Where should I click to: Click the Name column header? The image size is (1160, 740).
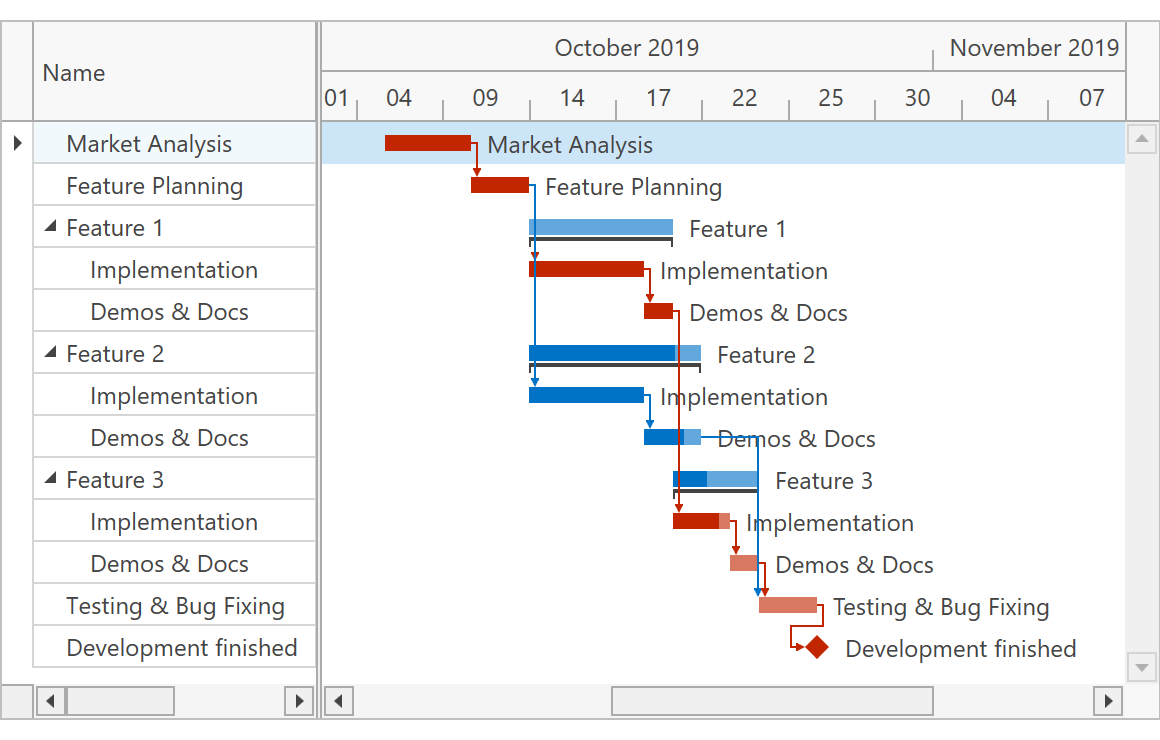click(175, 72)
